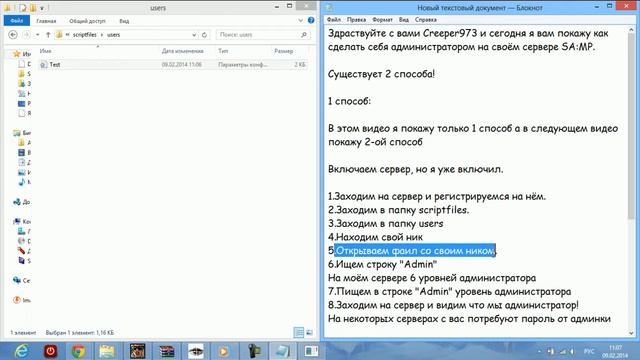Click the Explorer forward navigation arrow
The width and height of the screenshot is (640, 360).
pyautogui.click(x=26, y=35)
